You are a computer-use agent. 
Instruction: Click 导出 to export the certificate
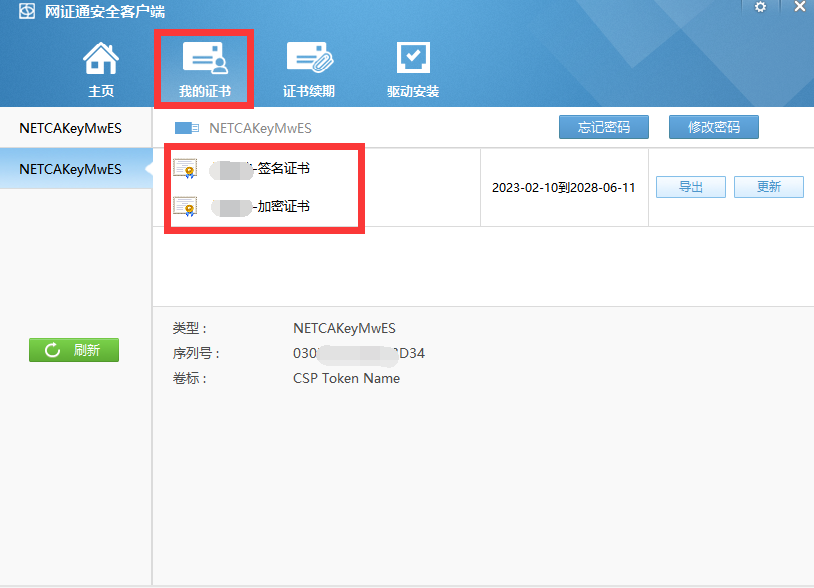691,187
